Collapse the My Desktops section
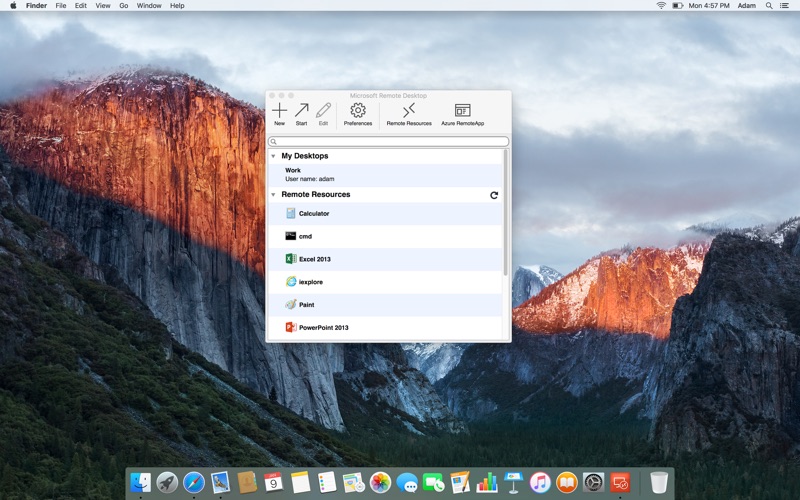 pos(273,156)
